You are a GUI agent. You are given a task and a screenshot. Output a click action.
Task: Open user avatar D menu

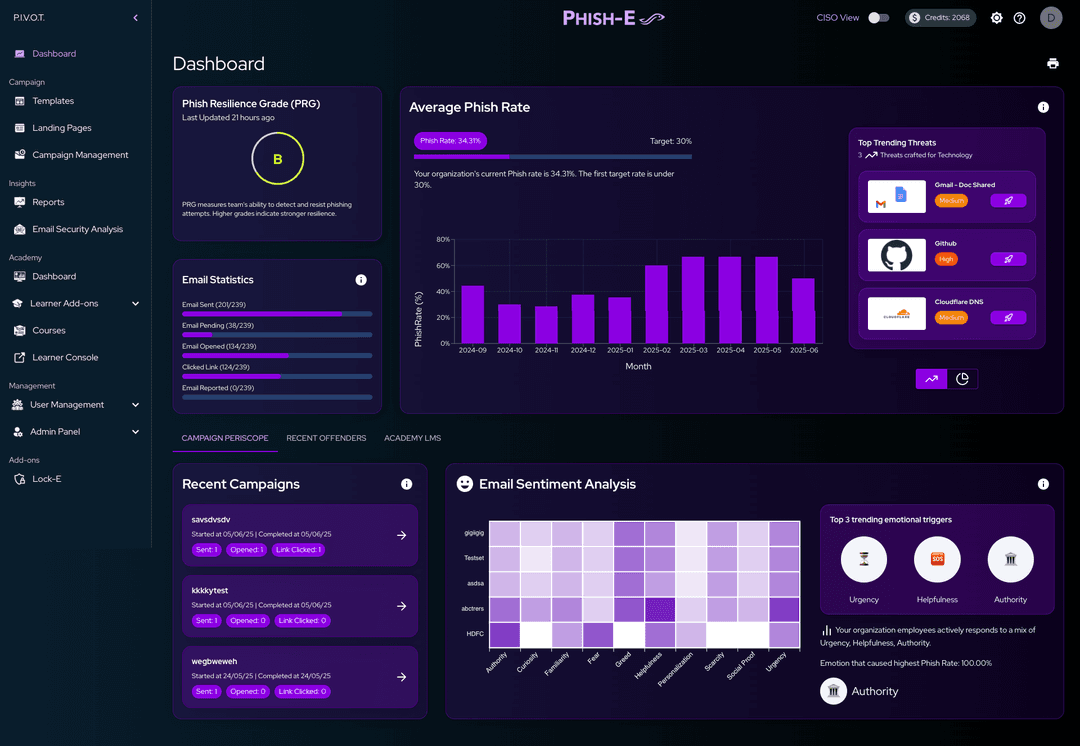coord(1050,18)
